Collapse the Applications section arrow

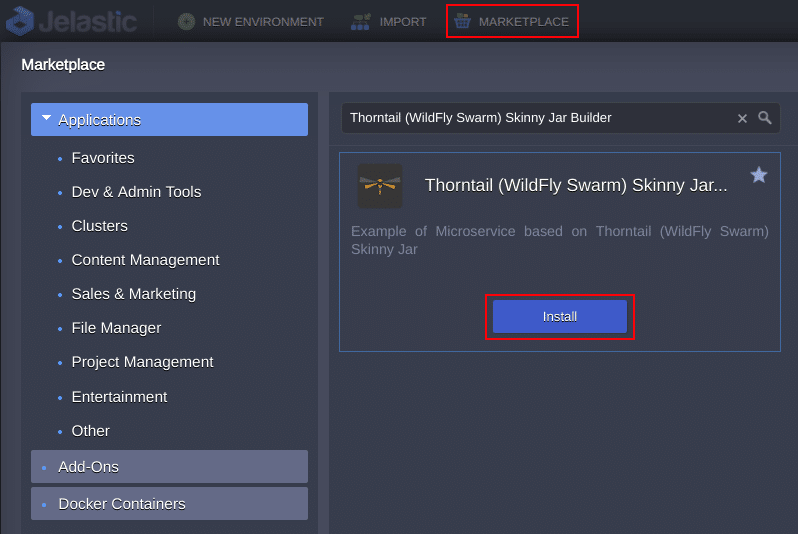click(x=46, y=118)
